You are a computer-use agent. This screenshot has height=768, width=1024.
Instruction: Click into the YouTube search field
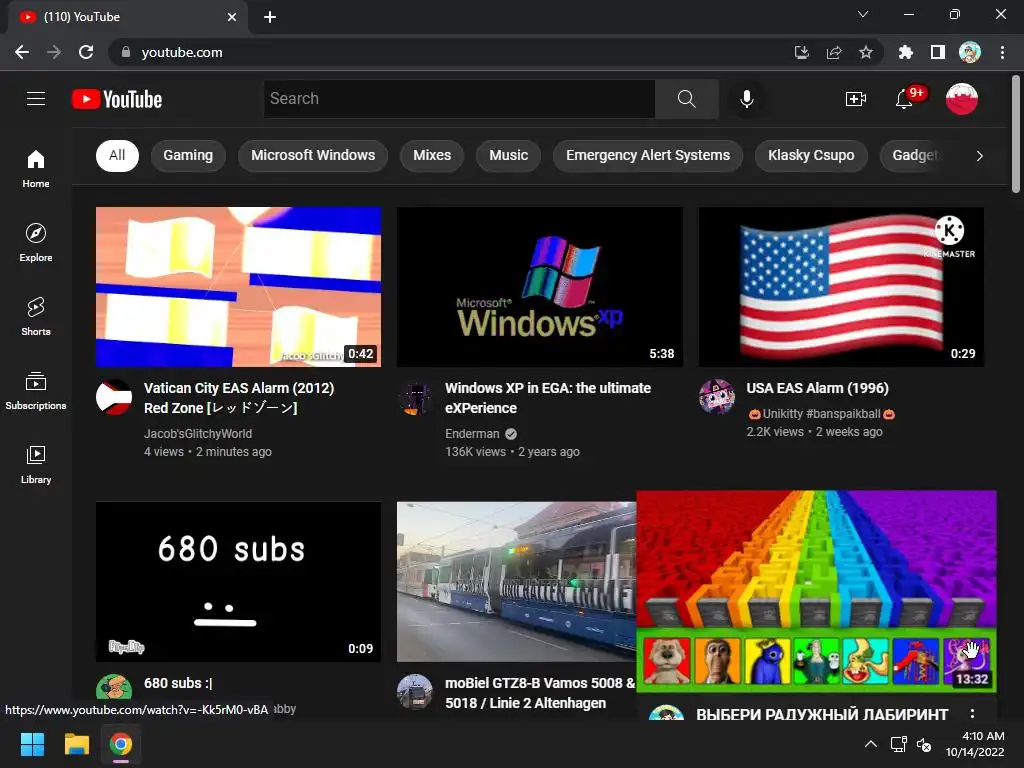[459, 99]
